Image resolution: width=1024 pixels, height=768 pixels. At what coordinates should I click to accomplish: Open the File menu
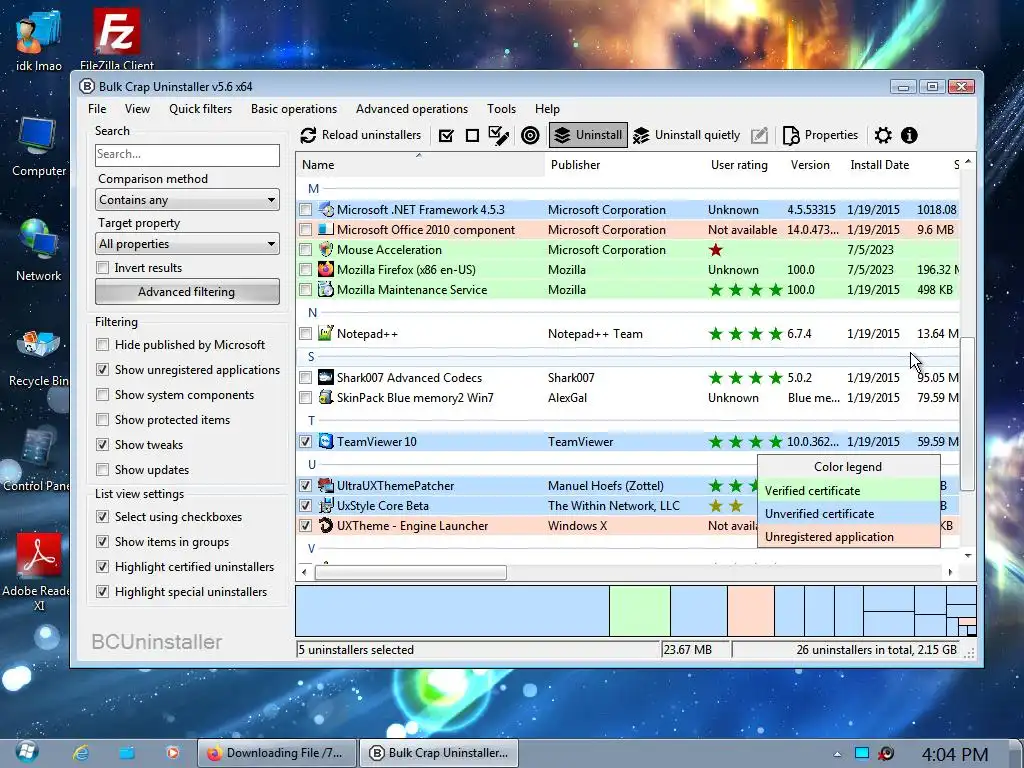97,109
